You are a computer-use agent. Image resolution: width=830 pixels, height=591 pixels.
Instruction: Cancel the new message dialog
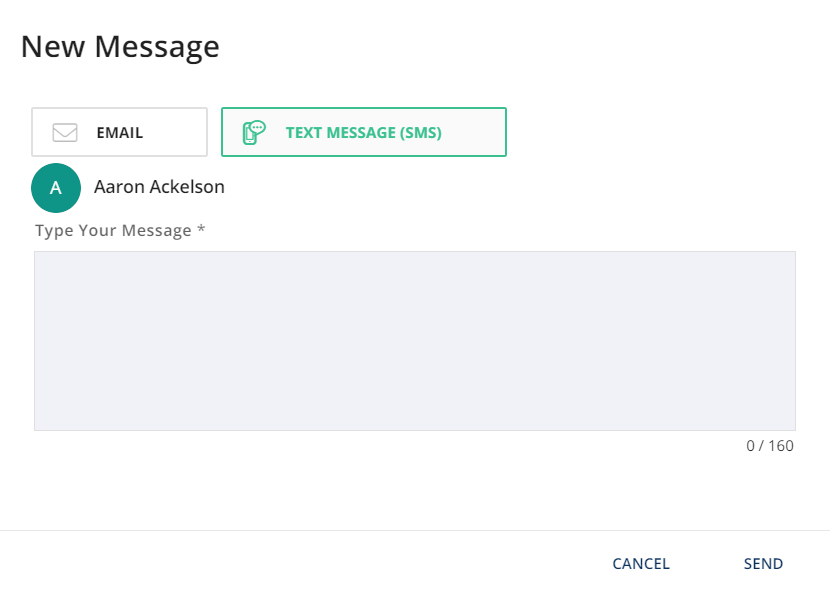point(641,563)
